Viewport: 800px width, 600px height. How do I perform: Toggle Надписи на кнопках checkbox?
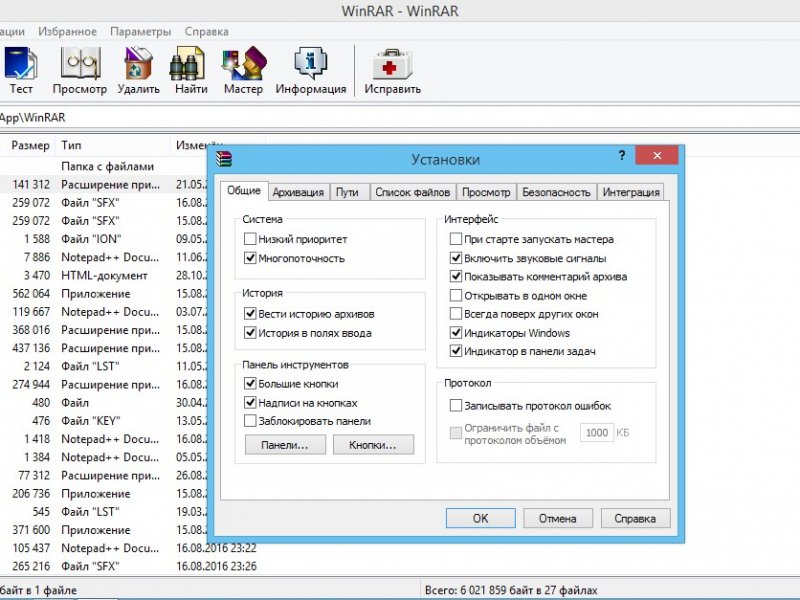click(x=250, y=403)
